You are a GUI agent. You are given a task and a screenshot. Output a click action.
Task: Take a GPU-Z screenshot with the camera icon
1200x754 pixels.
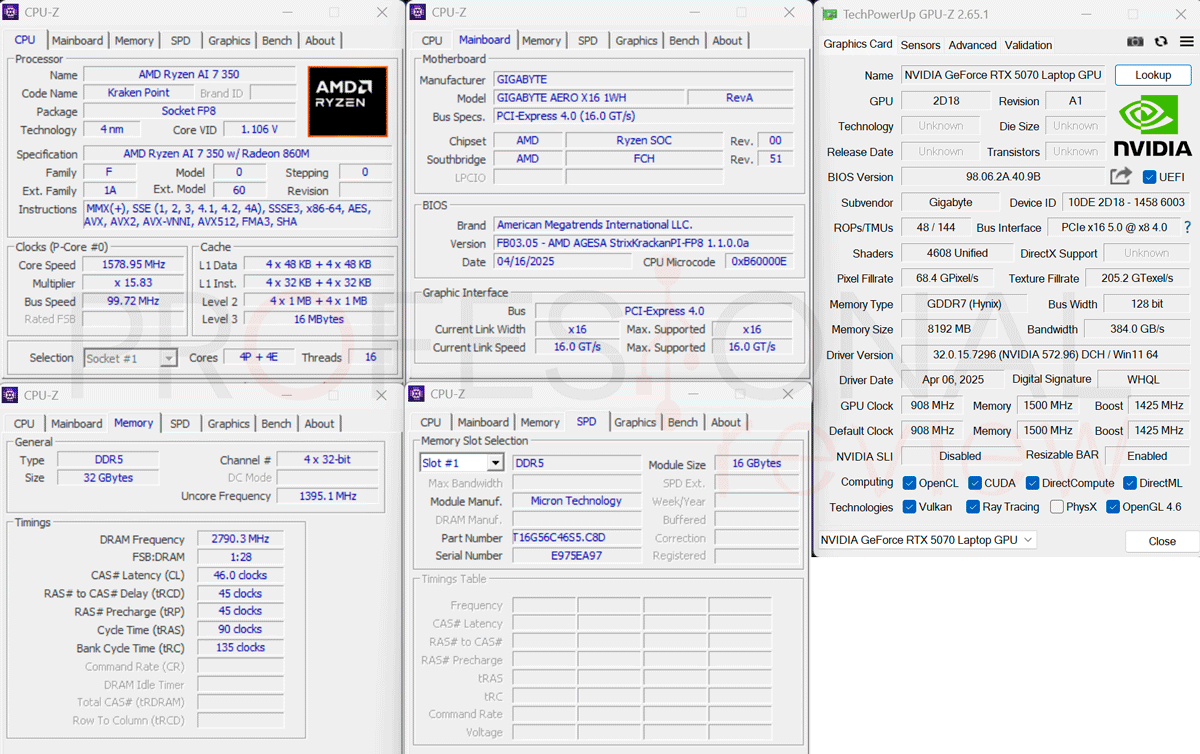click(1135, 42)
